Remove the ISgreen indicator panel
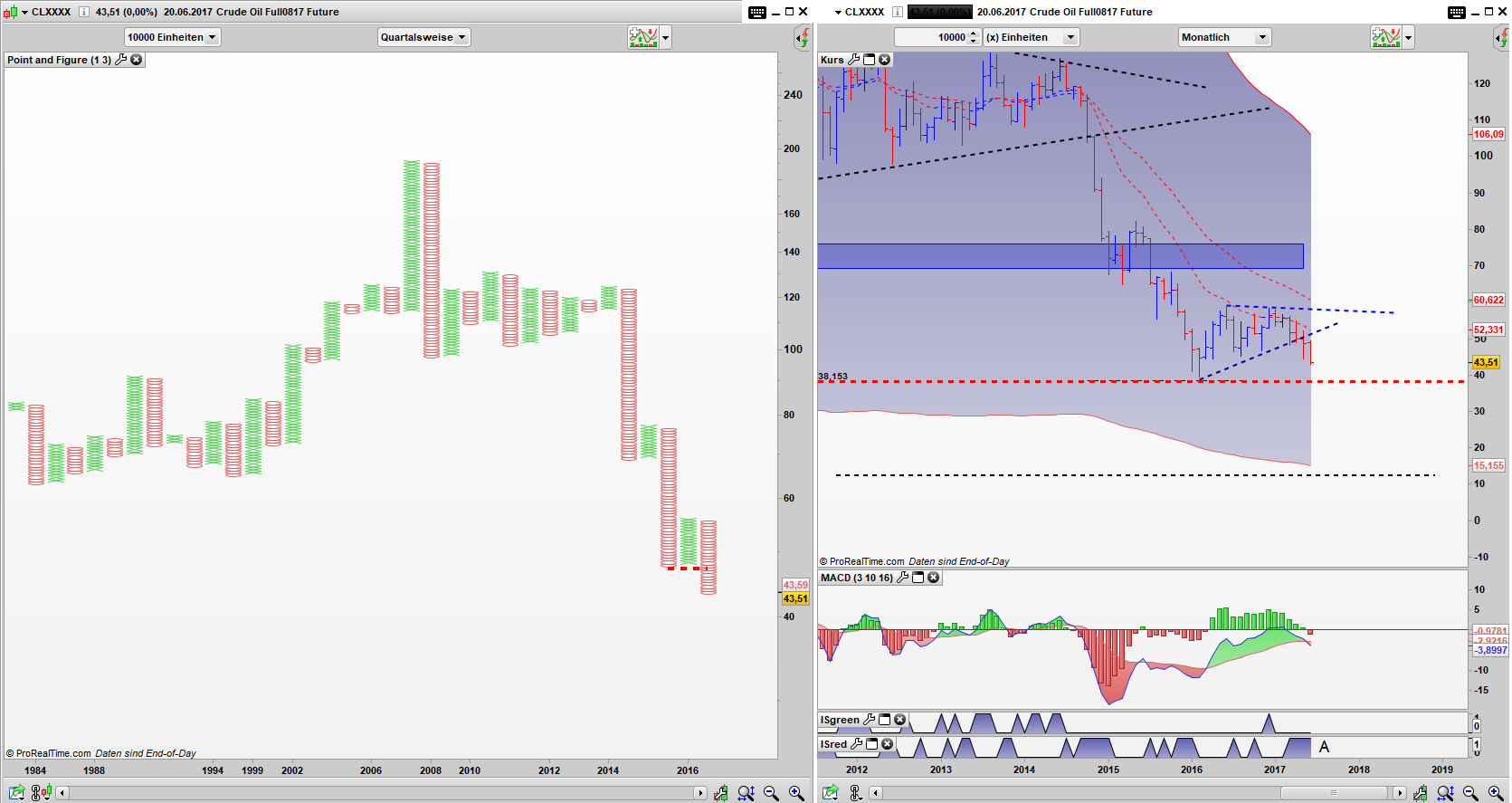This screenshot has height=803, width=1512. [x=899, y=720]
